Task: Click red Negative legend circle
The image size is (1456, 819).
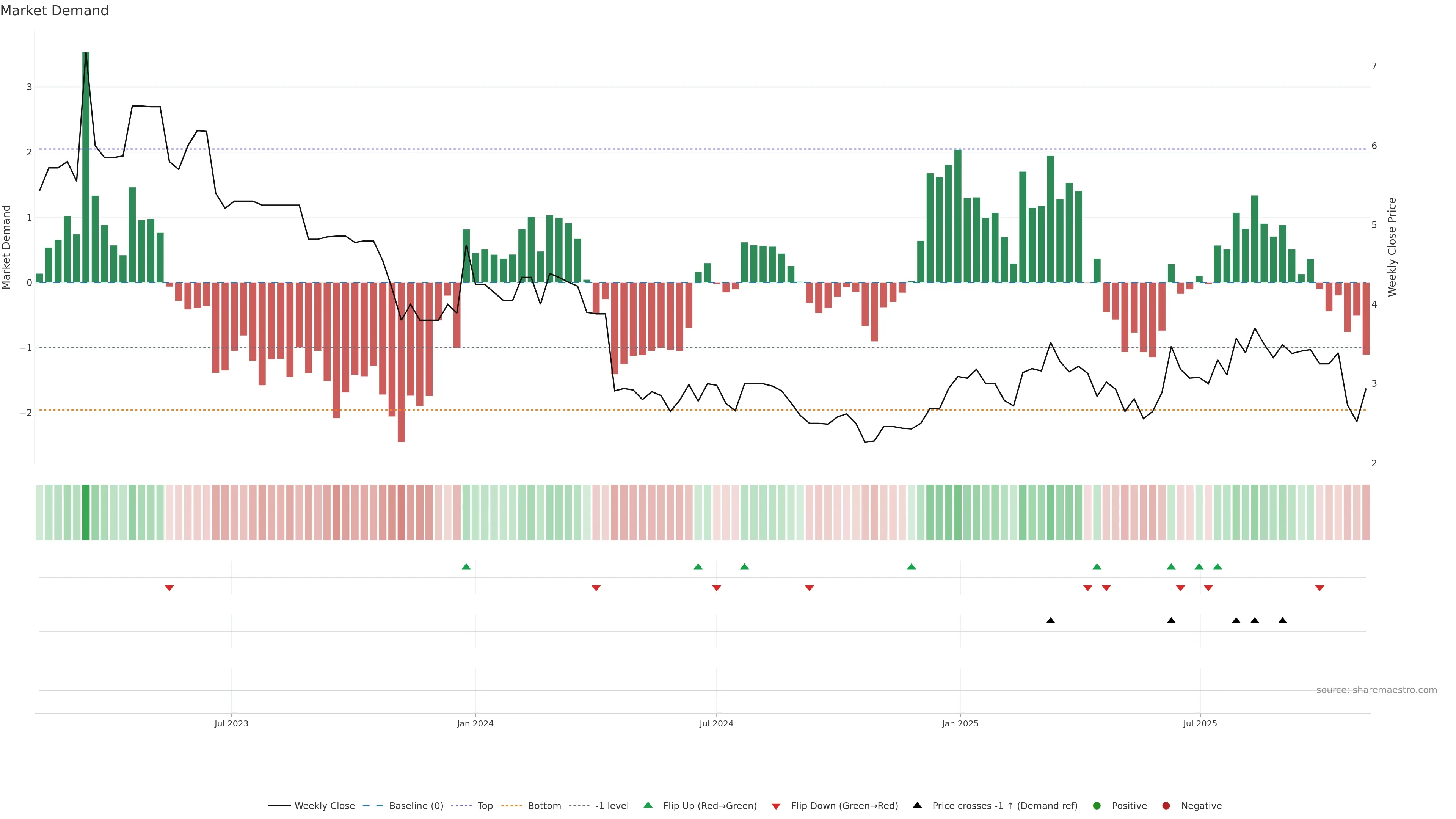Action: 1166,806
